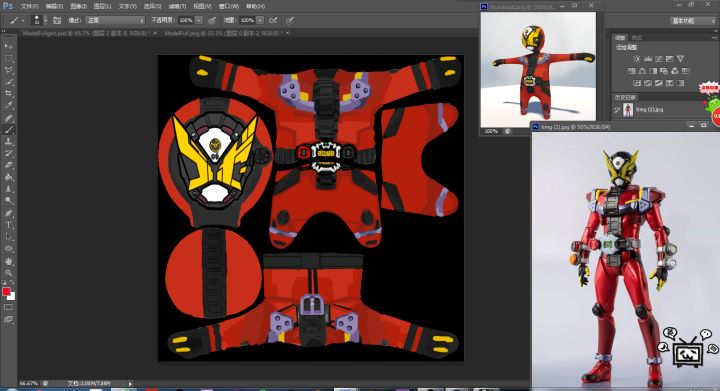Set the foreground color swatch

pyautogui.click(x=6, y=292)
